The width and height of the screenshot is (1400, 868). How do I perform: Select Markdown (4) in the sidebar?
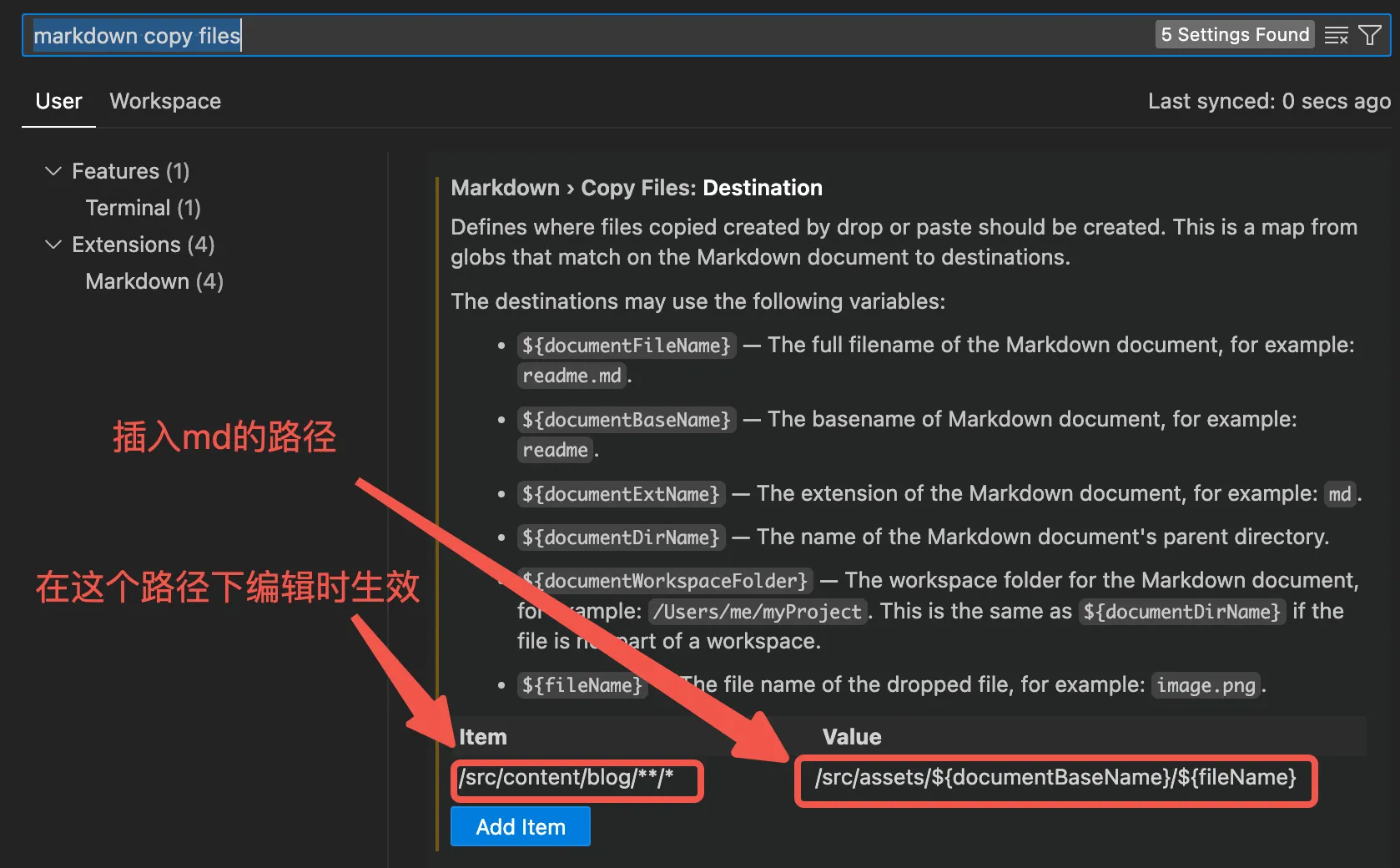[154, 281]
